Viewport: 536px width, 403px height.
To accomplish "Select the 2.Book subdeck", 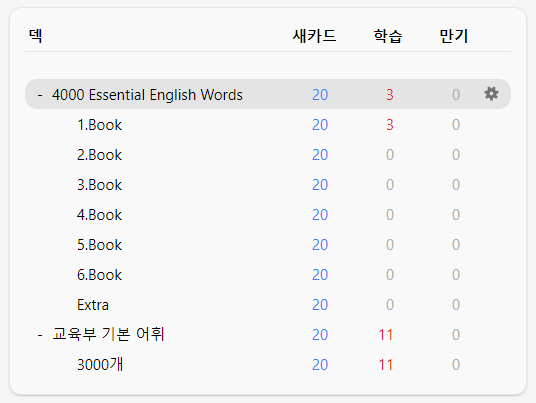I will coord(99,155).
